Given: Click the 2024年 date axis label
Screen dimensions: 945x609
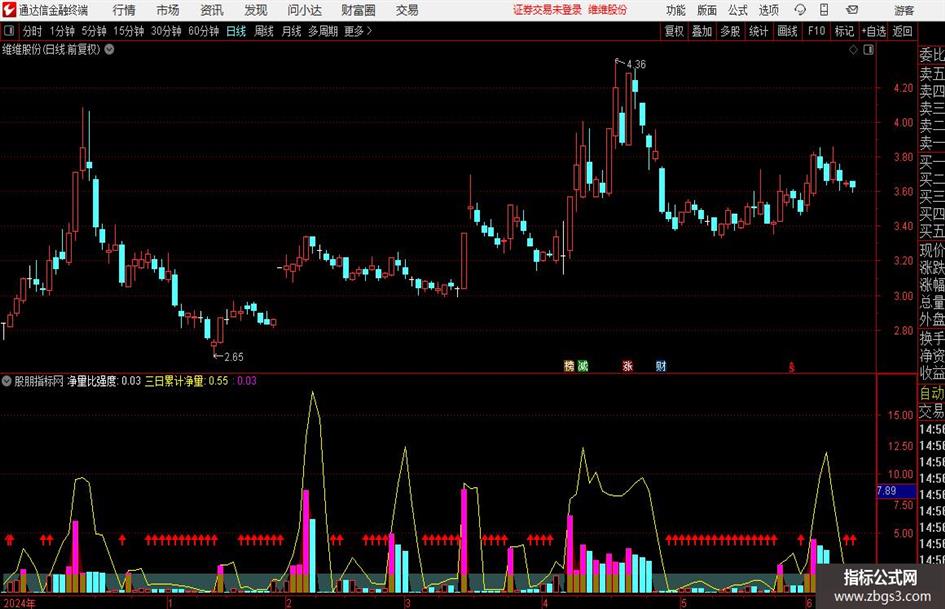Looking at the screenshot, I should 19,603.
